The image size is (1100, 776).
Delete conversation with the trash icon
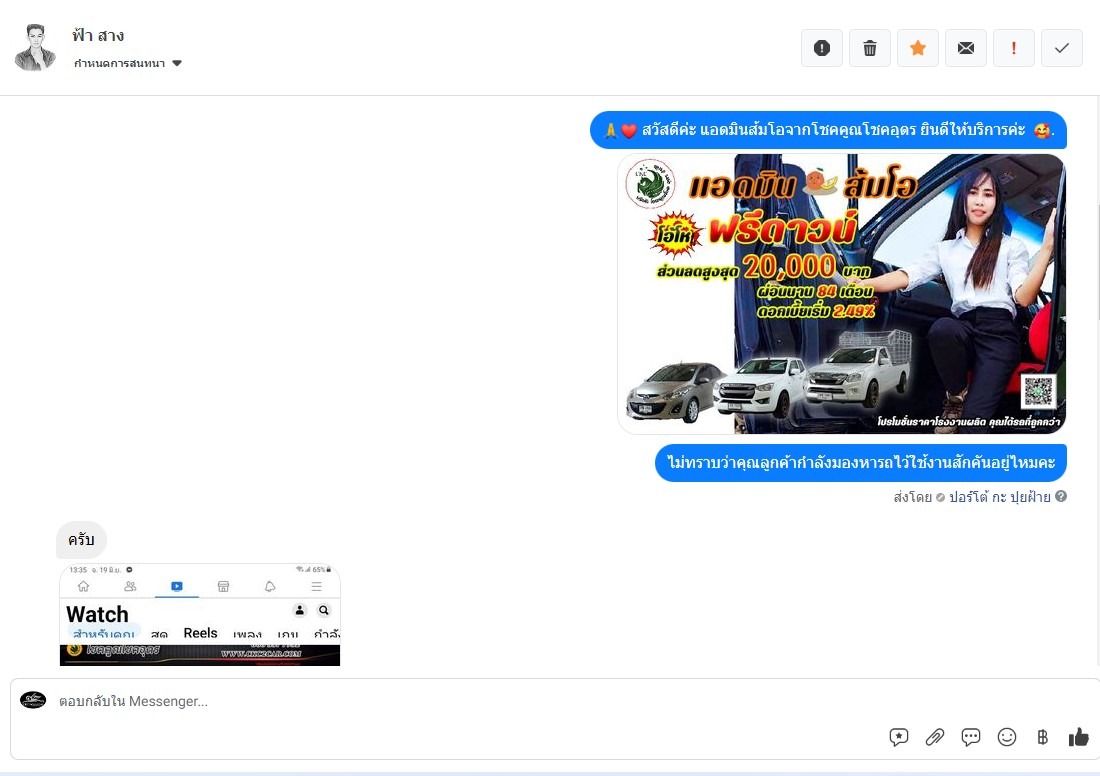point(870,48)
